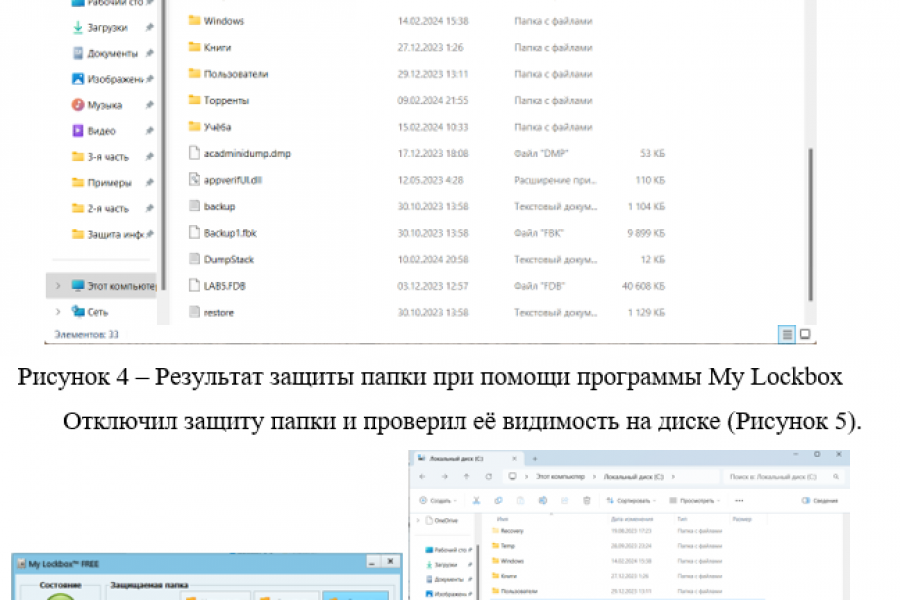Open Музыка in Figure 4 Explorer sidebar
900x600 pixels.
click(97, 105)
